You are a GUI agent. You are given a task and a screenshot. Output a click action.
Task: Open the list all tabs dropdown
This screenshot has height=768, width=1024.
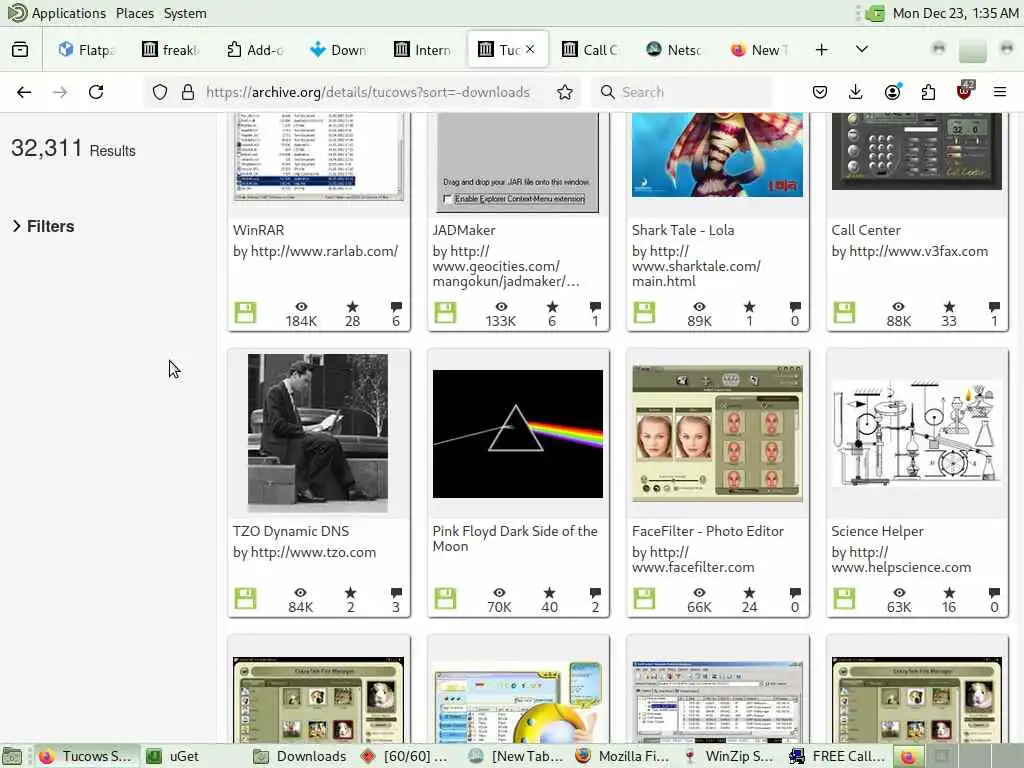(x=862, y=50)
